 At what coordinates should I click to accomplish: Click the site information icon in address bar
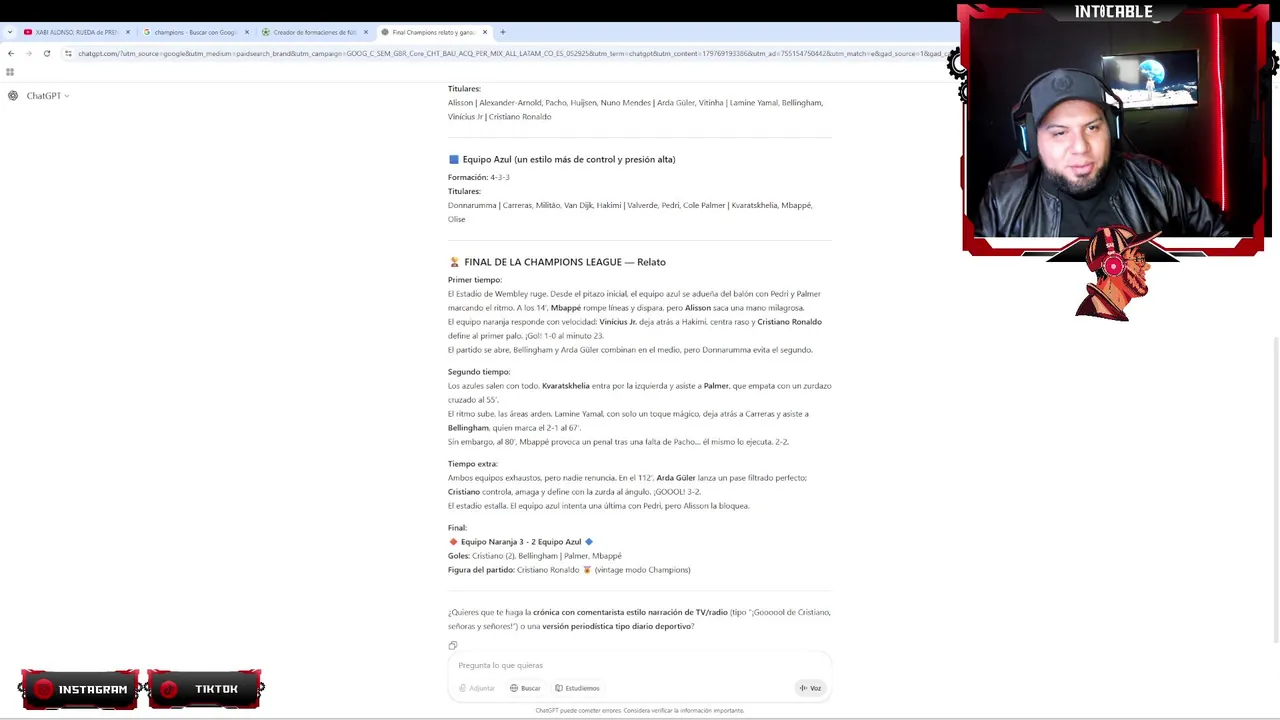click(69, 53)
